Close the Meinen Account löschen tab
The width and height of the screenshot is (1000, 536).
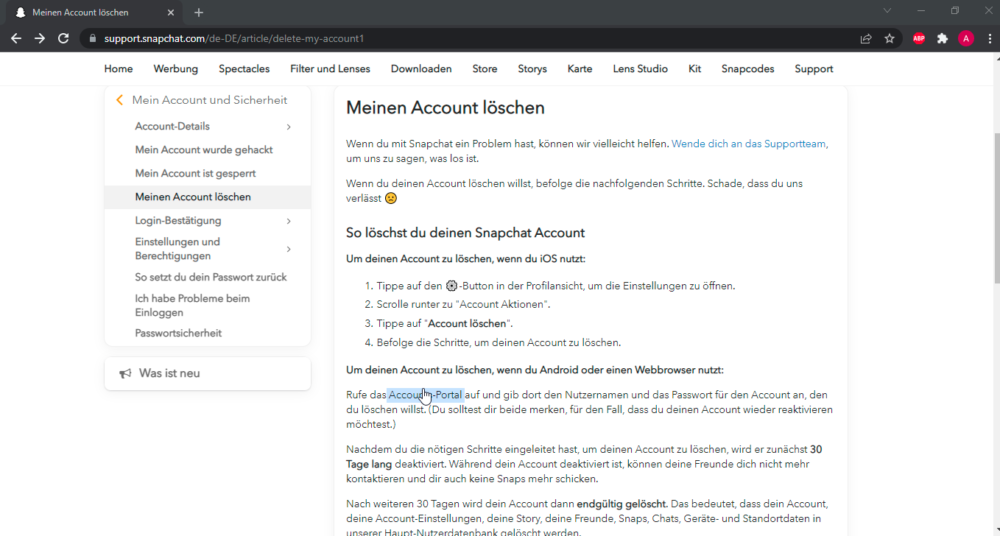tap(170, 12)
